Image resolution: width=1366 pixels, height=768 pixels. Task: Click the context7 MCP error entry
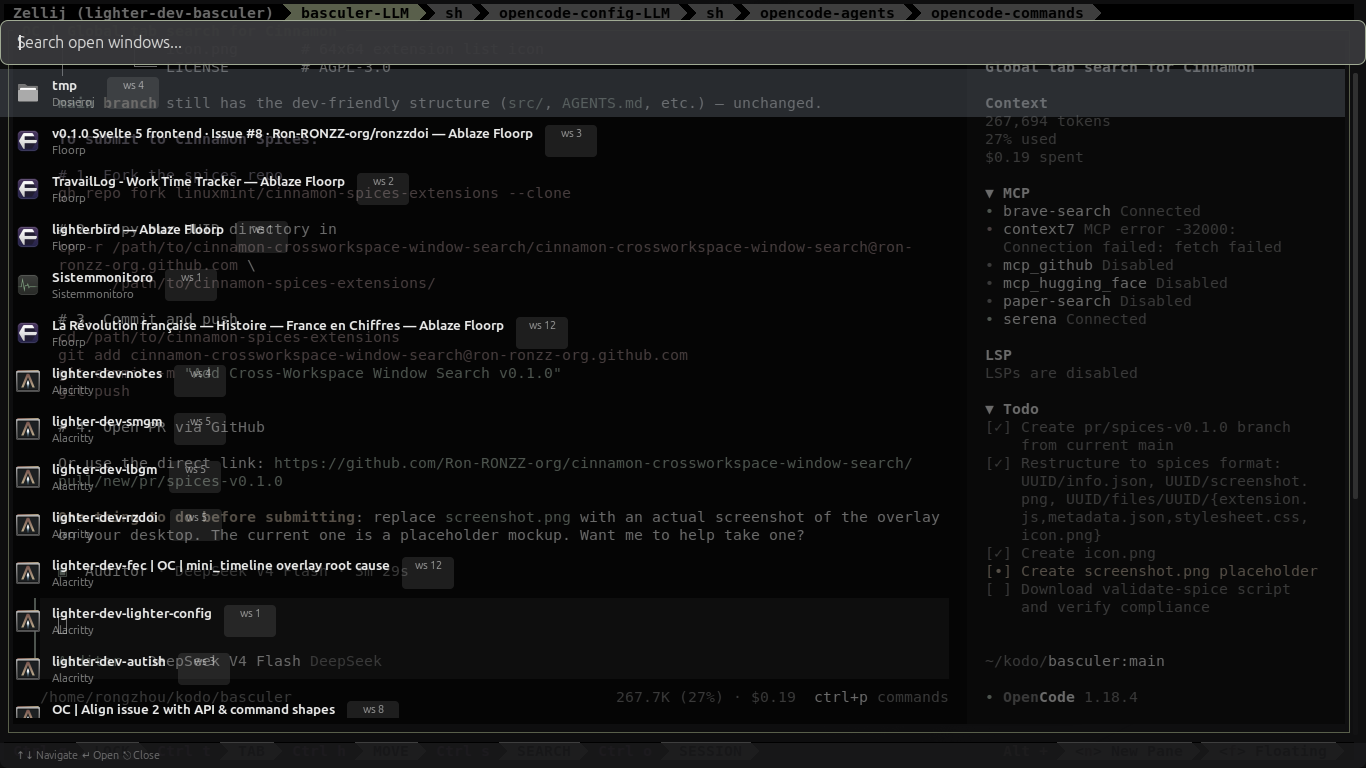click(x=1133, y=238)
